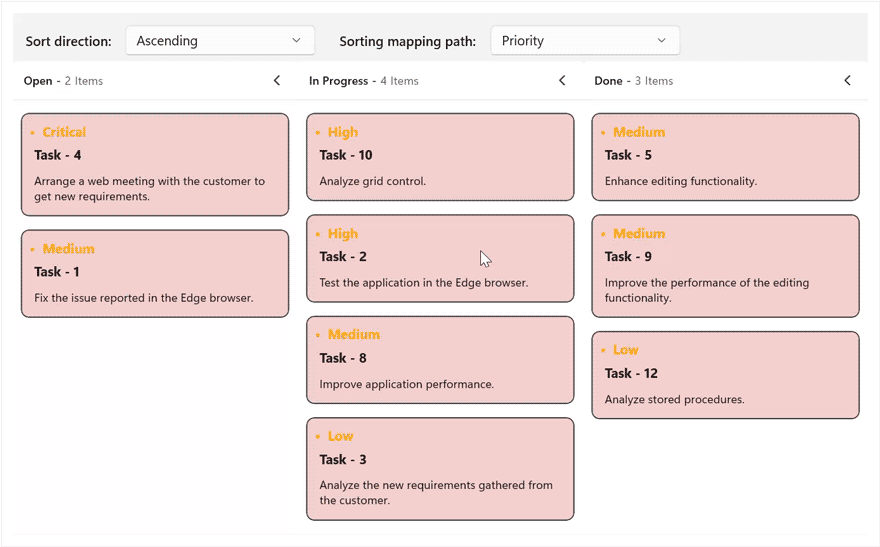Click 'Arrange a web meeting' description text
Viewport: 880px width, 547px height.
click(x=149, y=189)
